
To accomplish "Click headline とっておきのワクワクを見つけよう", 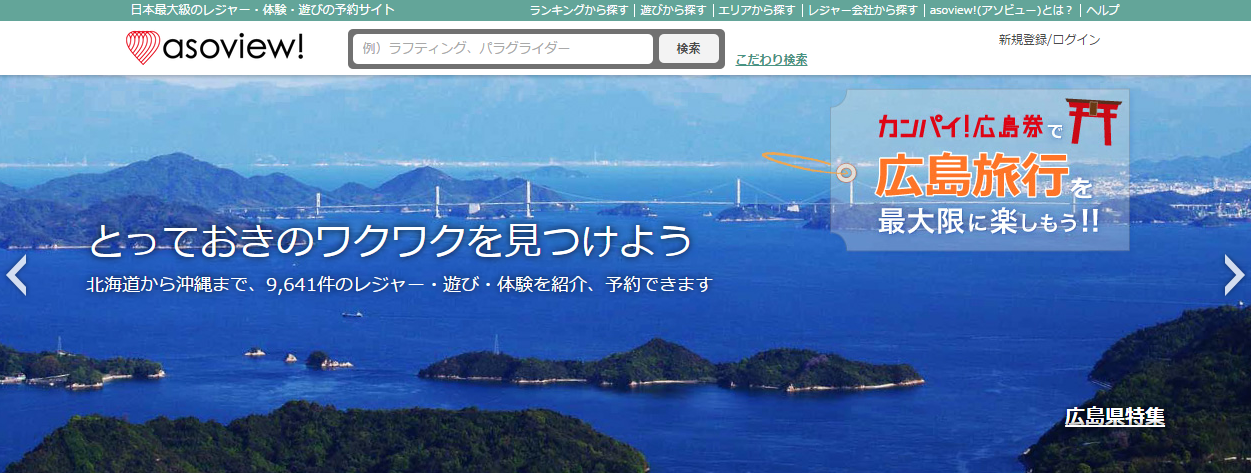I will pos(390,240).
